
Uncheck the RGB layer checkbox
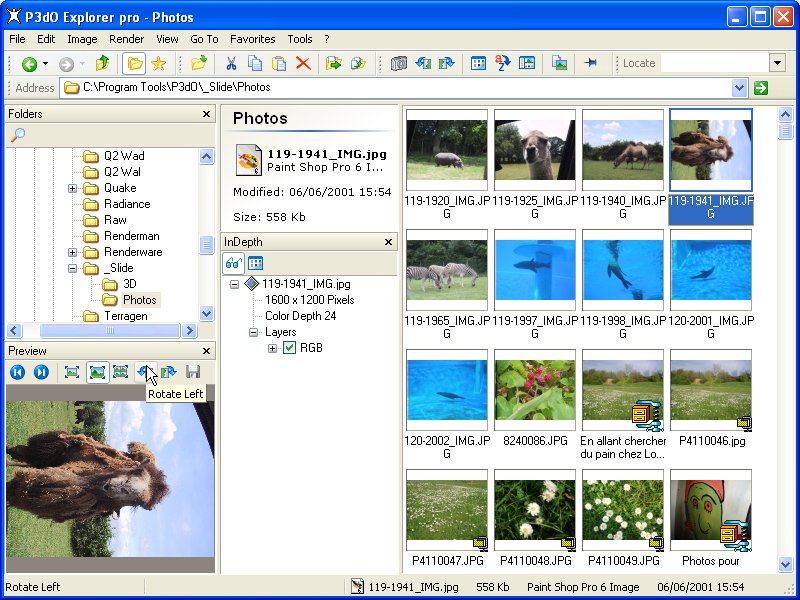pos(290,348)
